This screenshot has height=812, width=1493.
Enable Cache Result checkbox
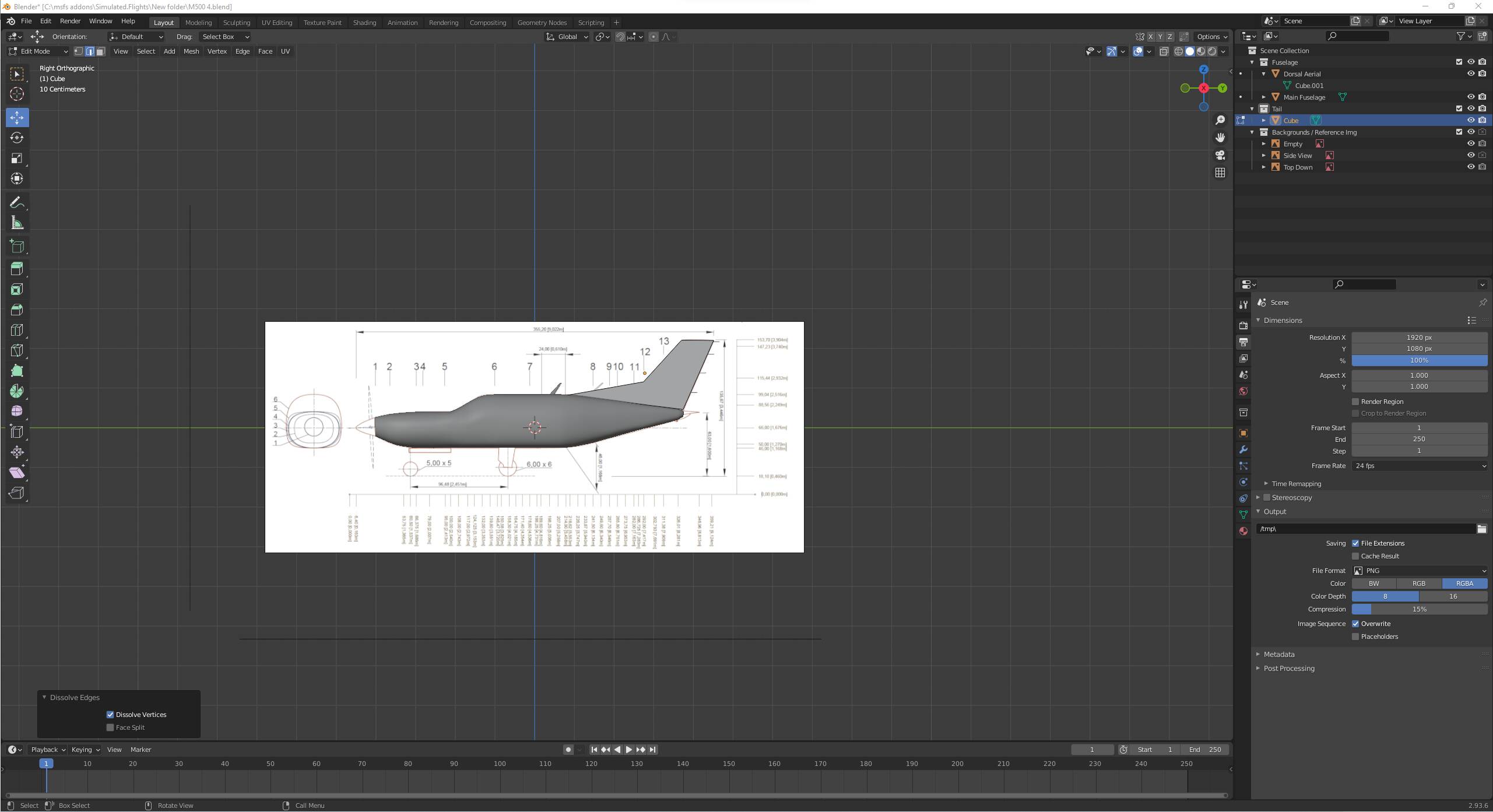point(1355,556)
